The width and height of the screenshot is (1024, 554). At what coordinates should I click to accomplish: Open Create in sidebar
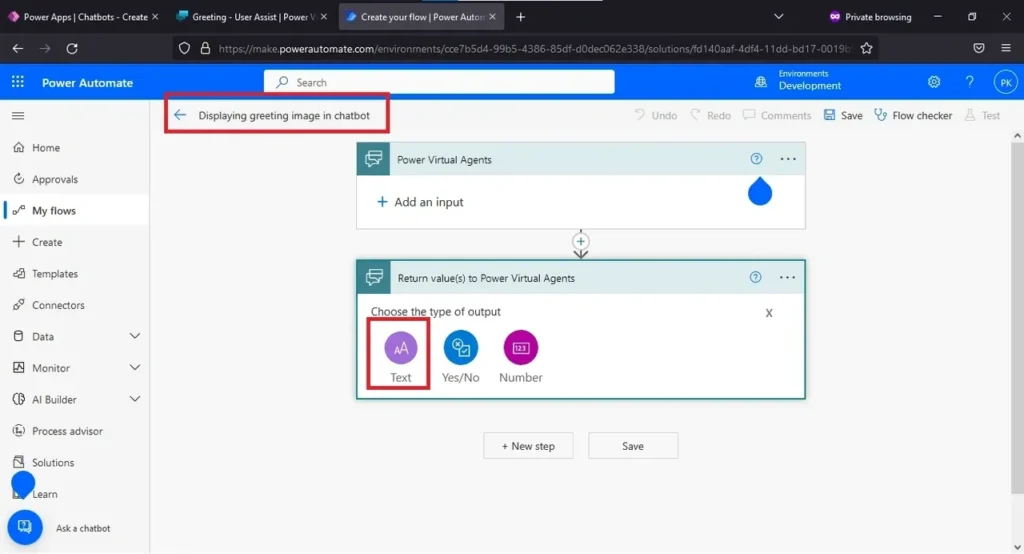point(46,242)
